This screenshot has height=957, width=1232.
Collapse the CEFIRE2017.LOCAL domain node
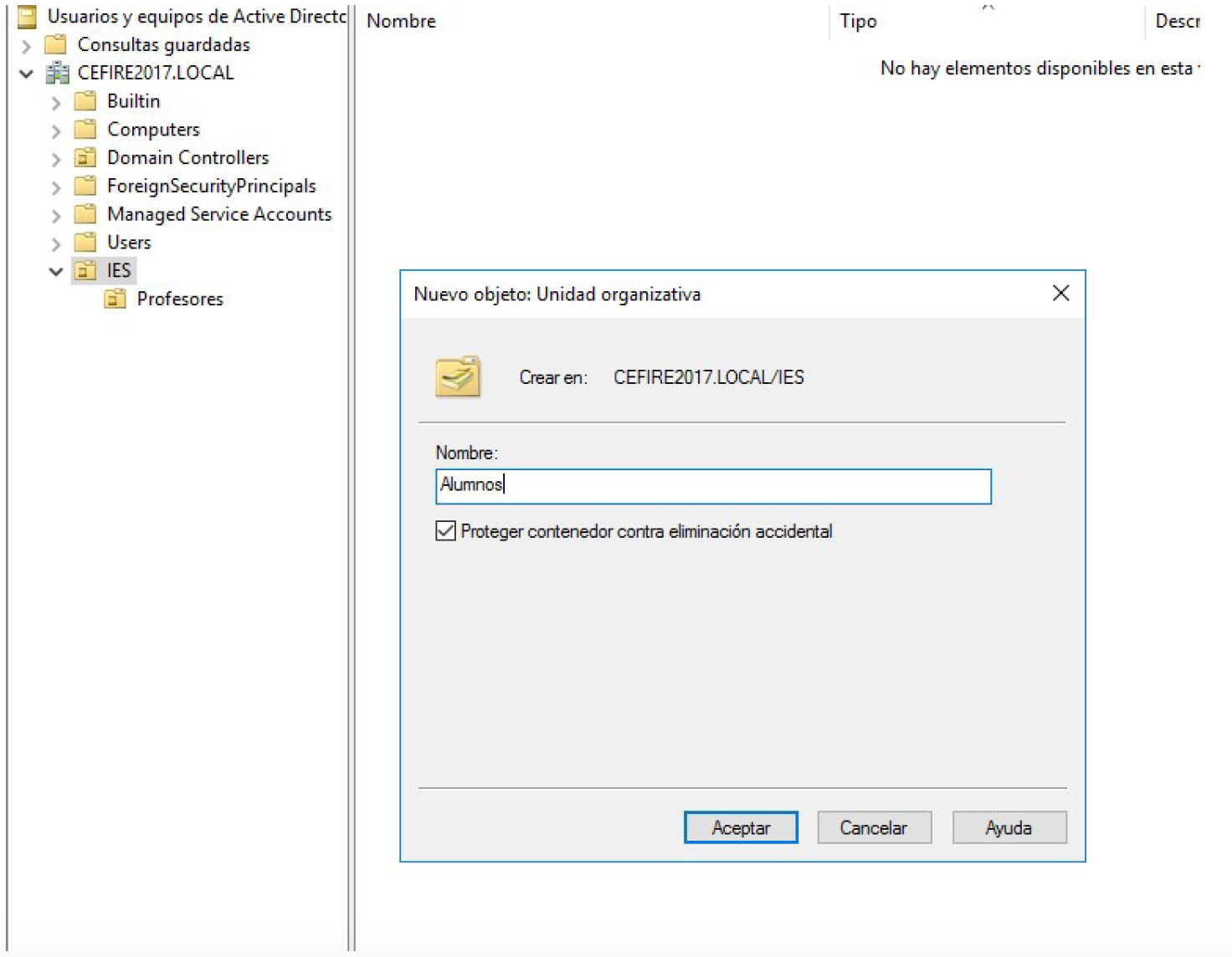[27, 74]
